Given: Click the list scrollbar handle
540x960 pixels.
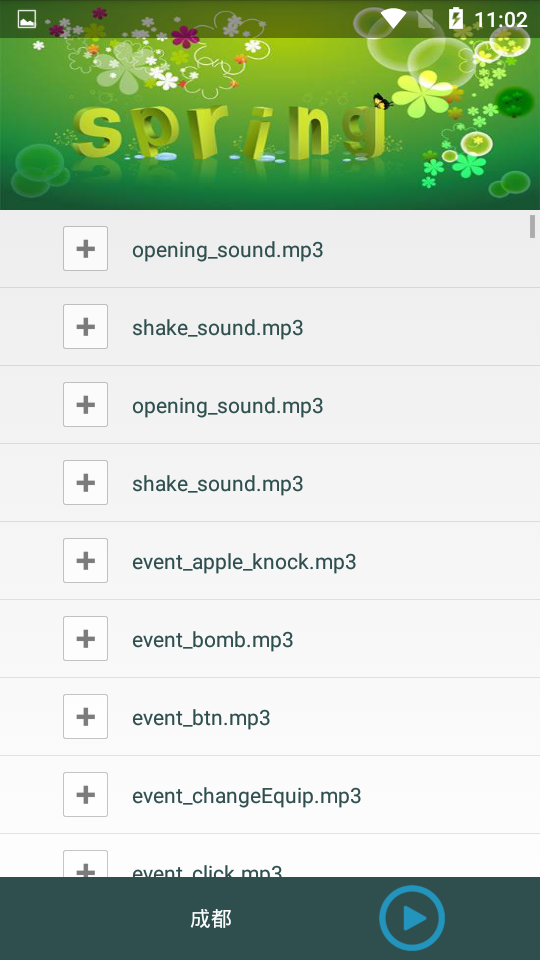Looking at the screenshot, I should pyautogui.click(x=533, y=227).
